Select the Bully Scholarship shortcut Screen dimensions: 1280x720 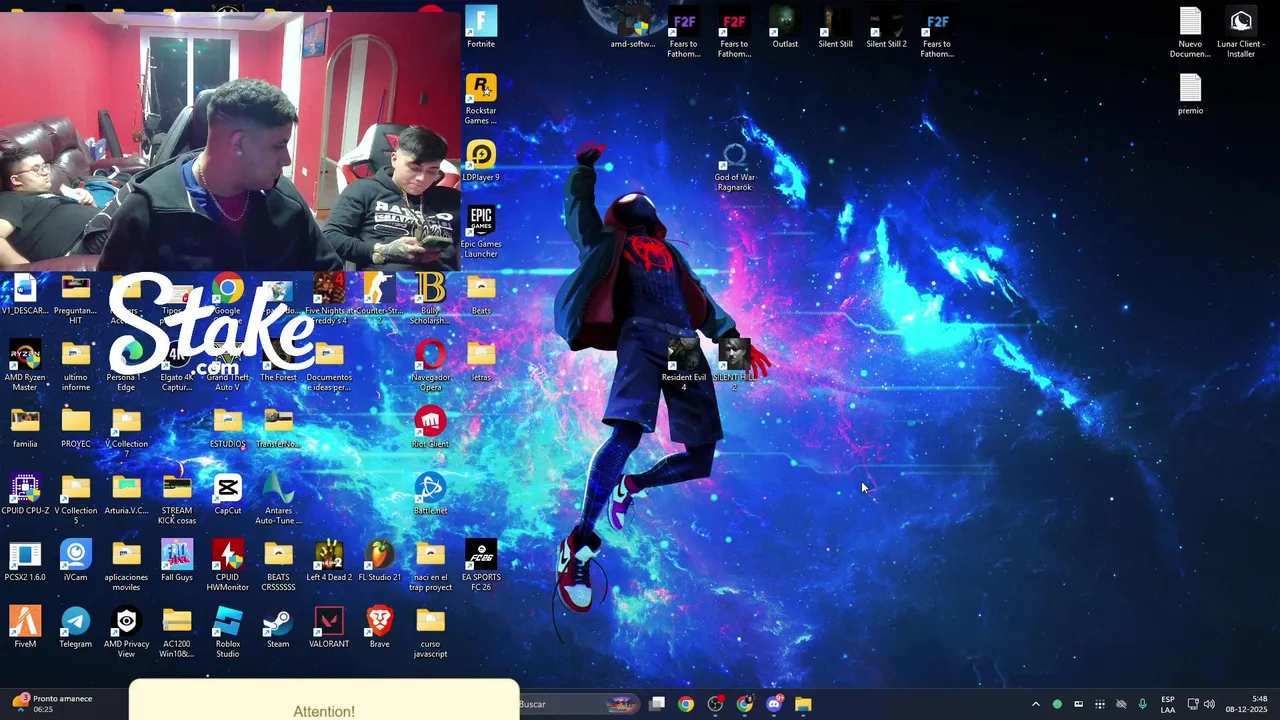430,299
